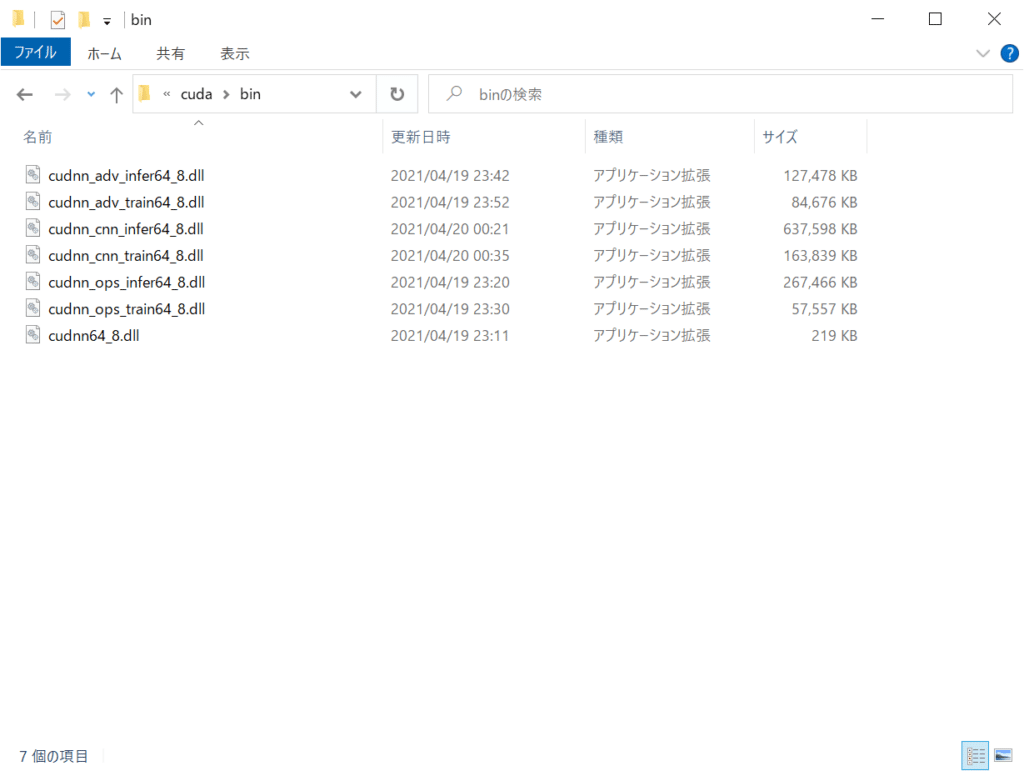
Task: Switch to details view layout
Action: coord(976,755)
